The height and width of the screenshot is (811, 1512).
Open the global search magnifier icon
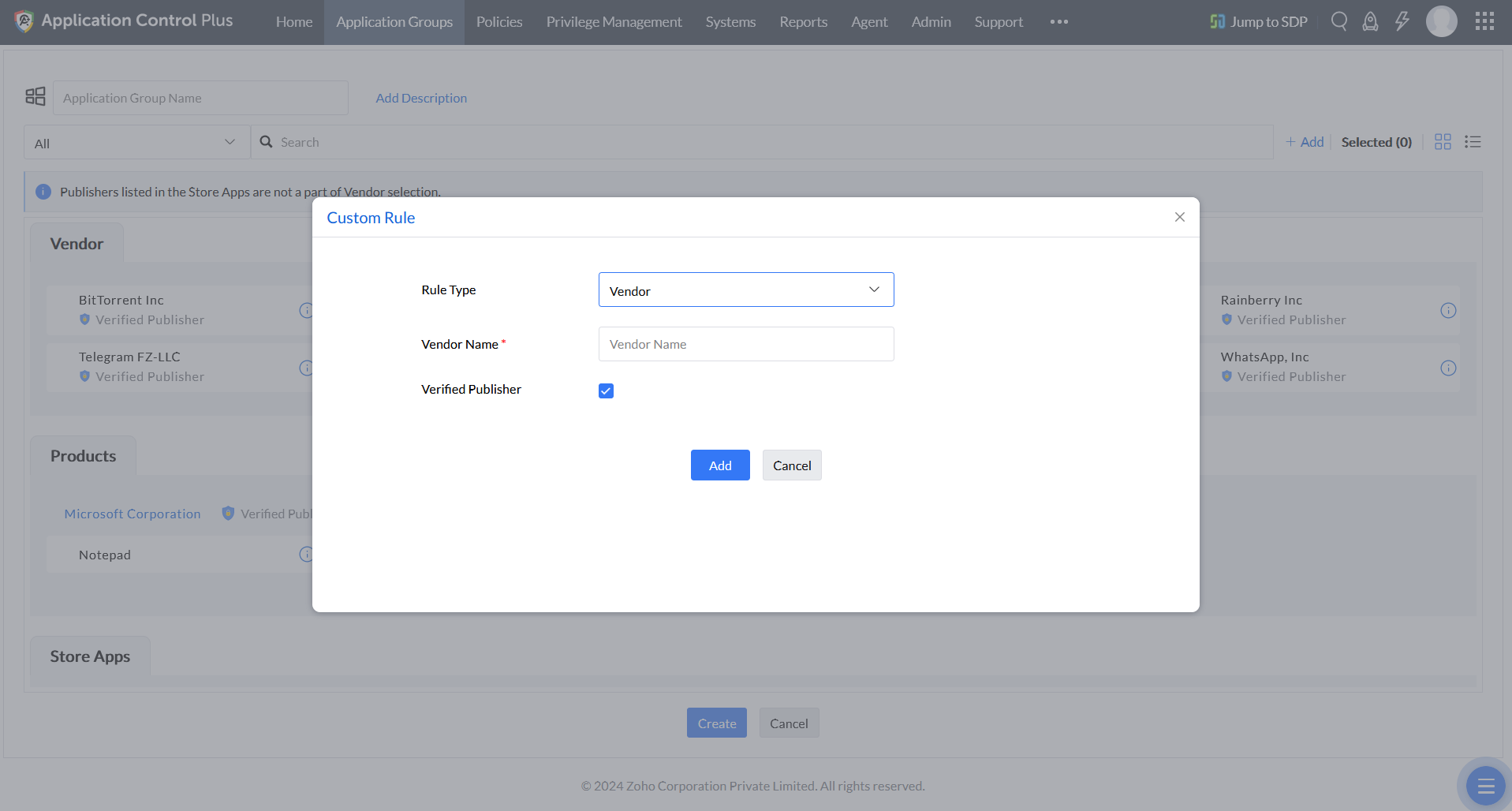click(1338, 21)
